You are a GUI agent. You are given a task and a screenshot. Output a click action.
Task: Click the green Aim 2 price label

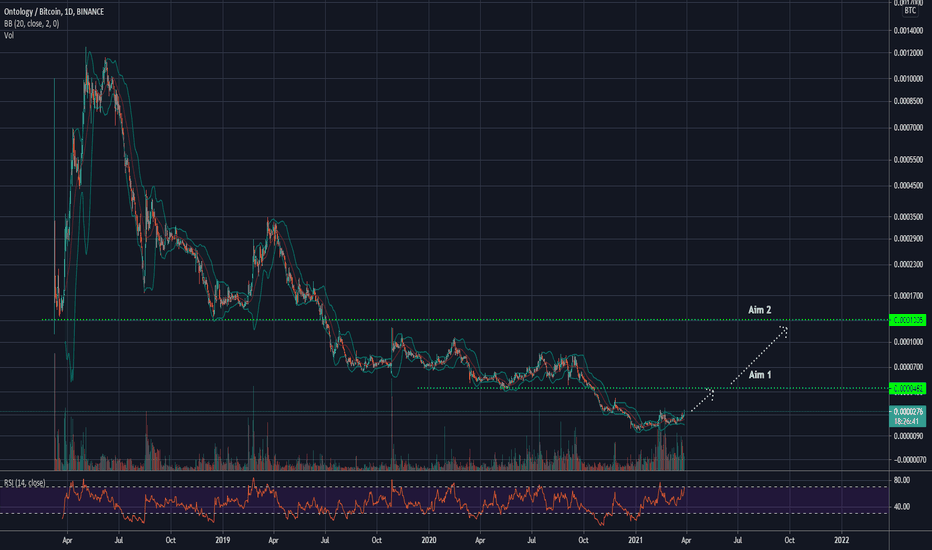click(x=908, y=320)
